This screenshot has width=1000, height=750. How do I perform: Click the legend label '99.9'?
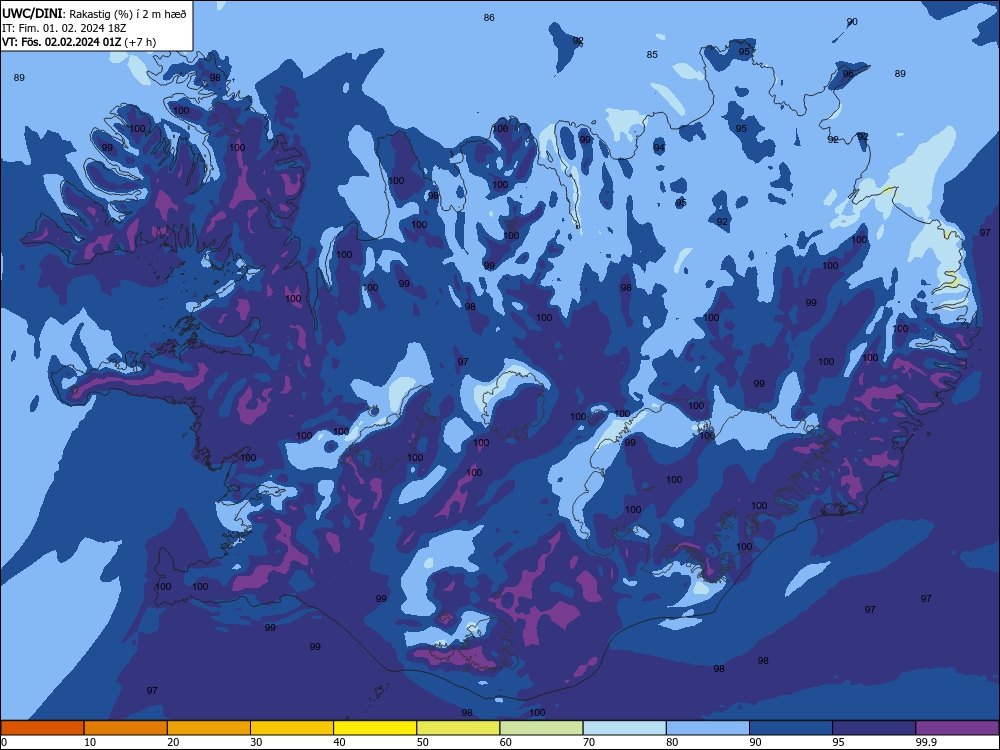[925, 742]
